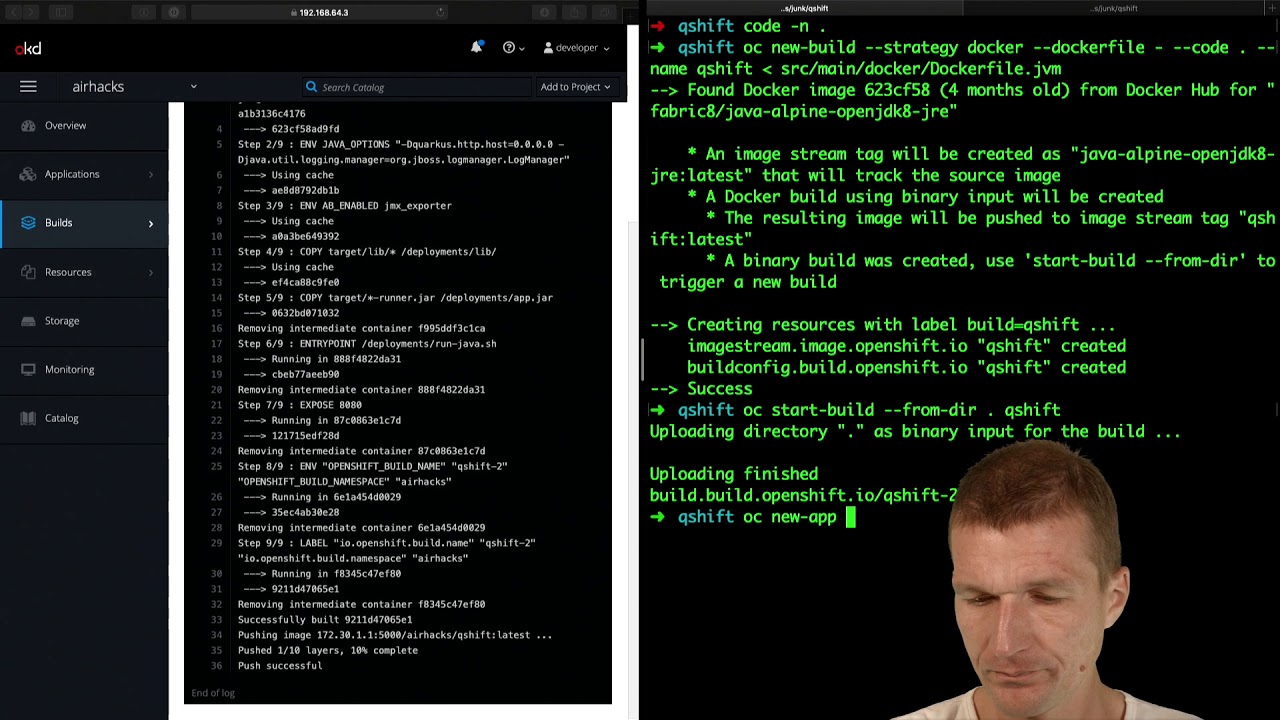Click log line 'Step 4/9 : COPY target/lib/*'
1280x720 pixels.
367,251
